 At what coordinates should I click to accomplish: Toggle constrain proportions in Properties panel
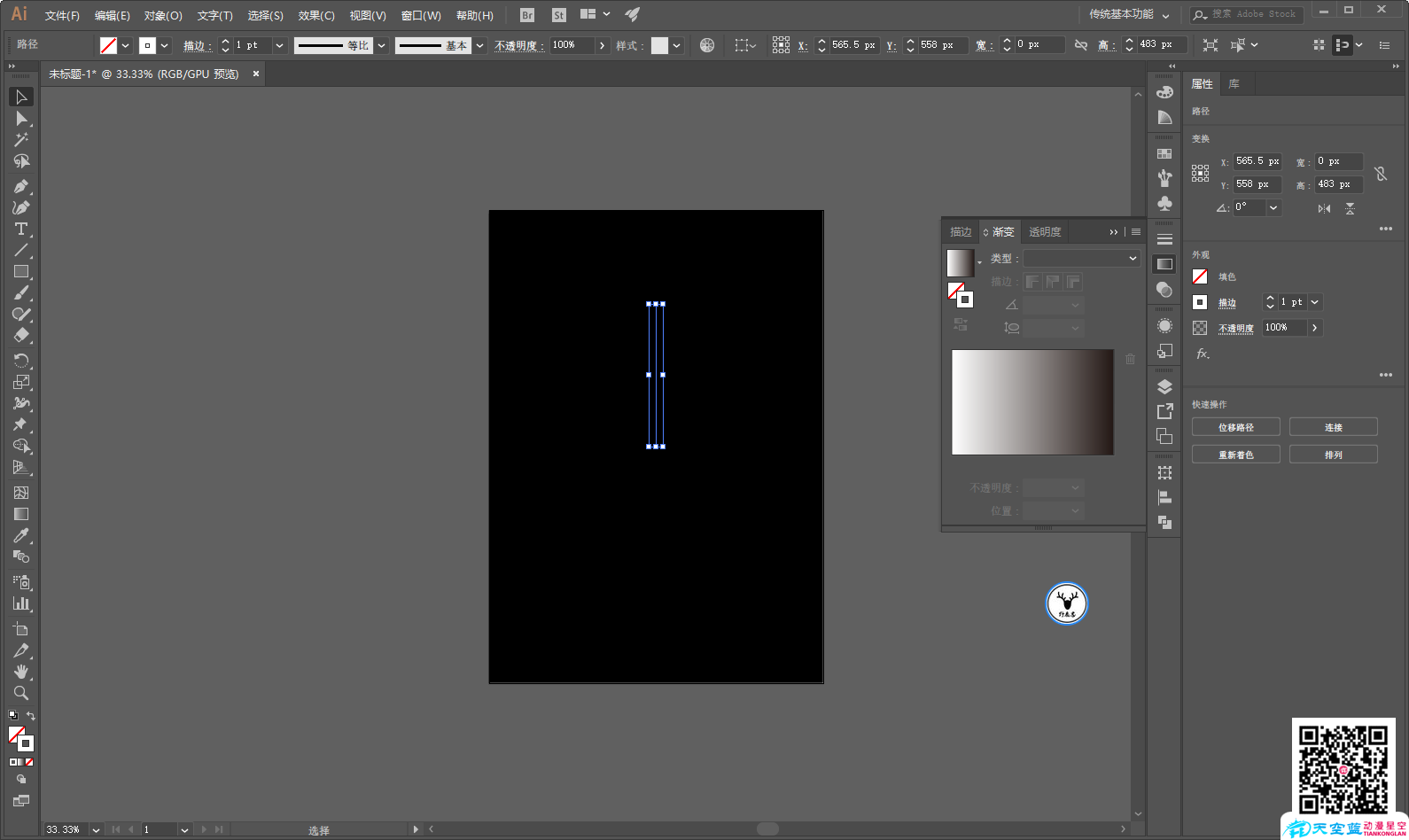1381,173
